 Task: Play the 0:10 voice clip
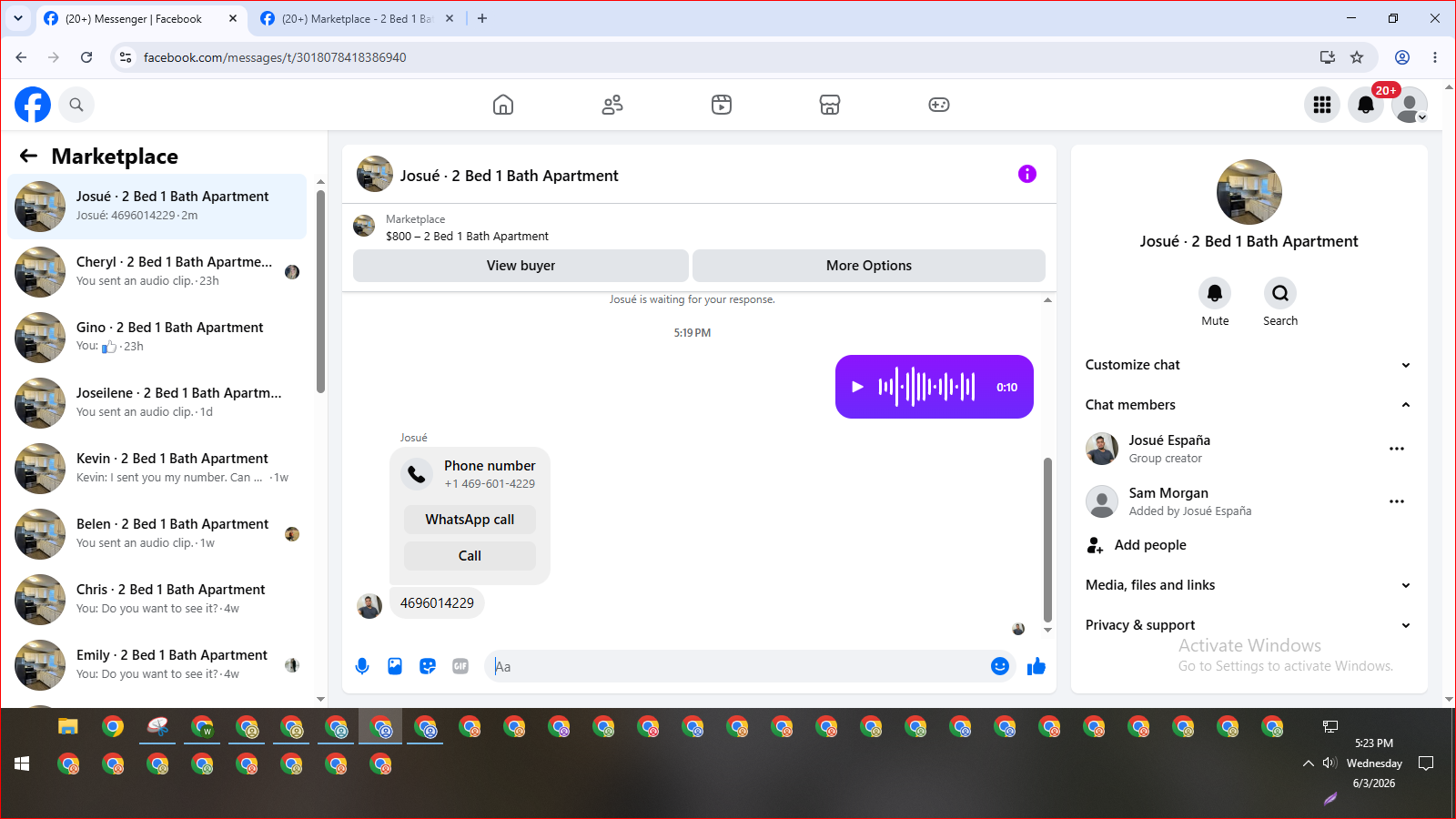click(857, 387)
